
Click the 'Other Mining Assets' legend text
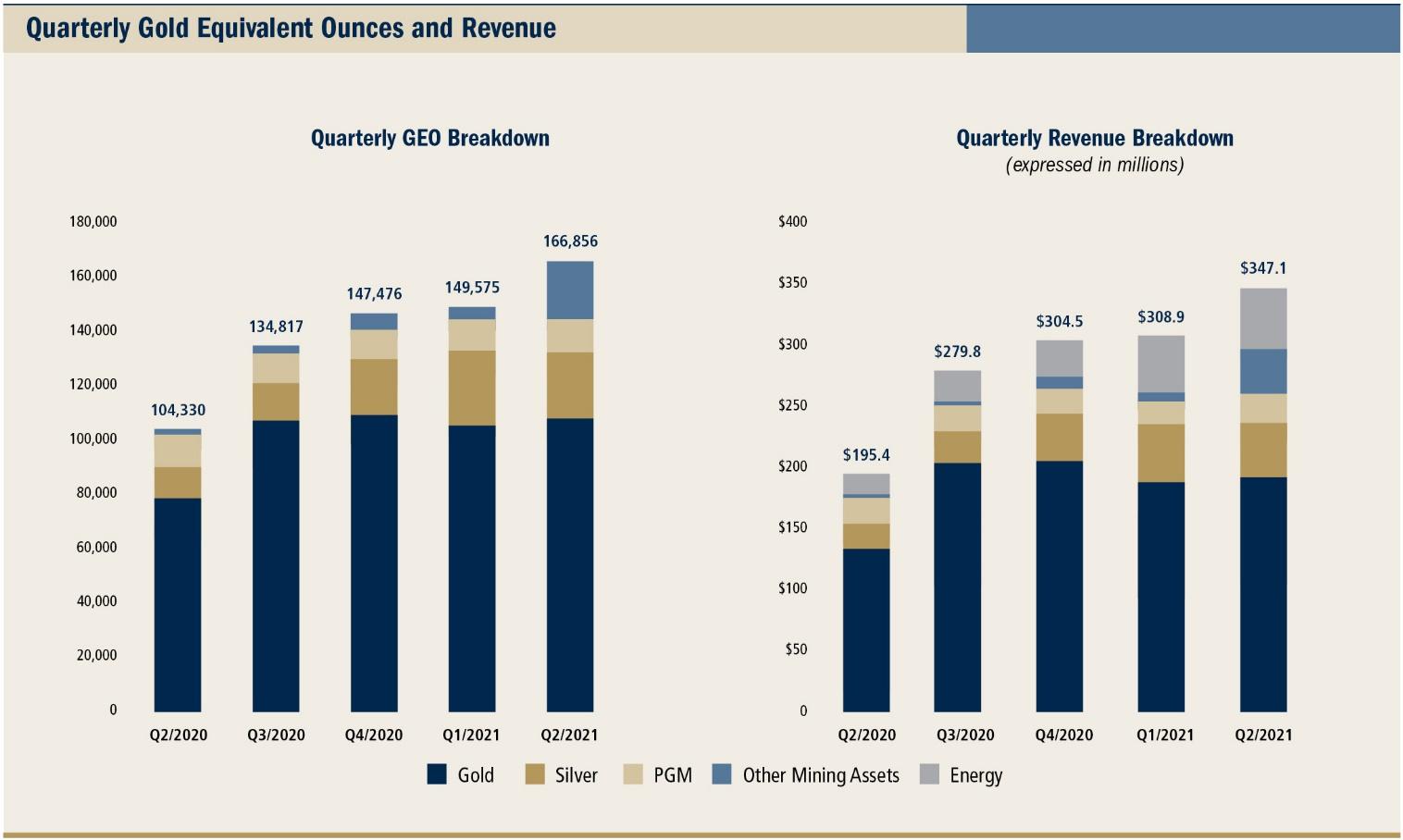pos(821,775)
